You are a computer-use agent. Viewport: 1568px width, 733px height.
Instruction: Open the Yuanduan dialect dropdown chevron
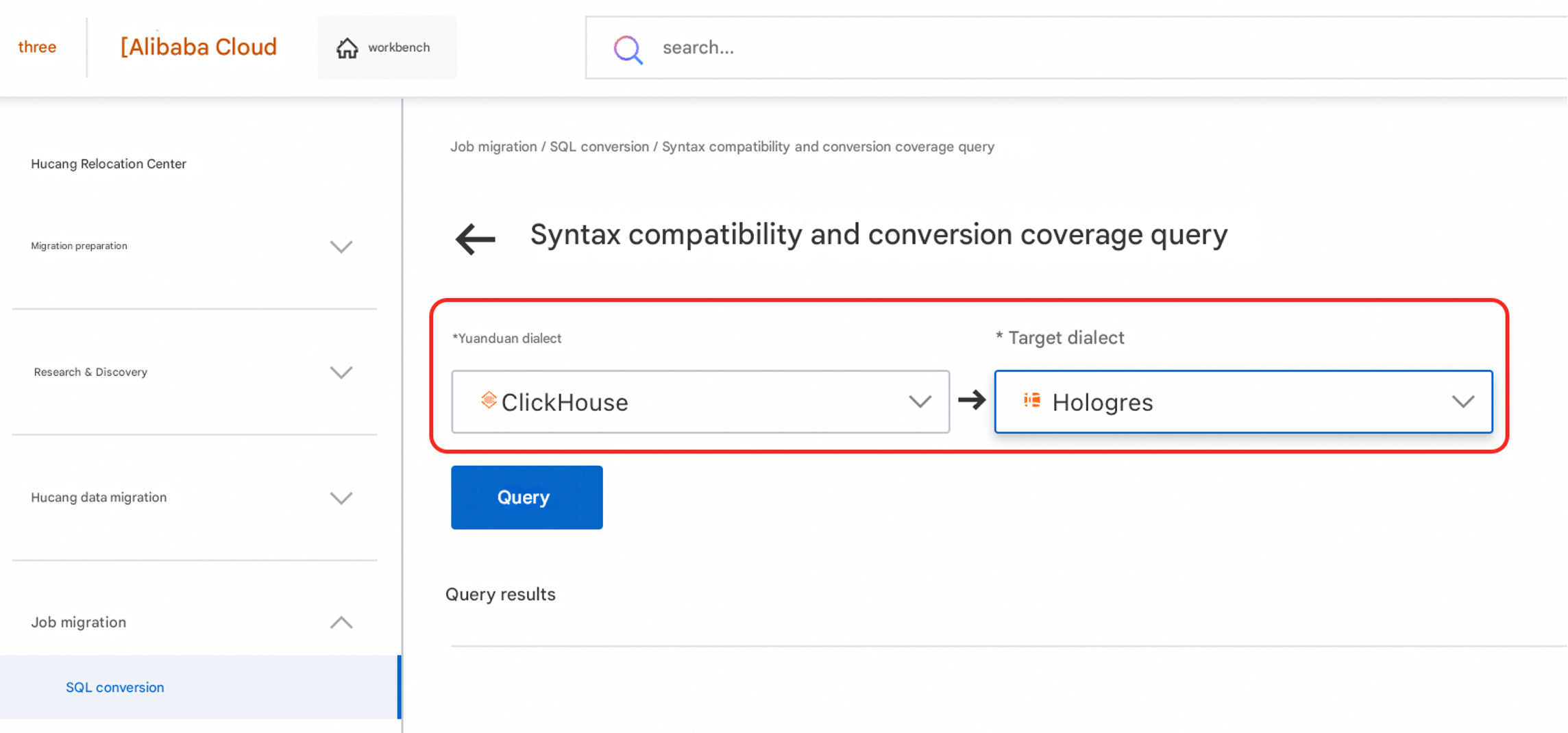click(x=920, y=401)
